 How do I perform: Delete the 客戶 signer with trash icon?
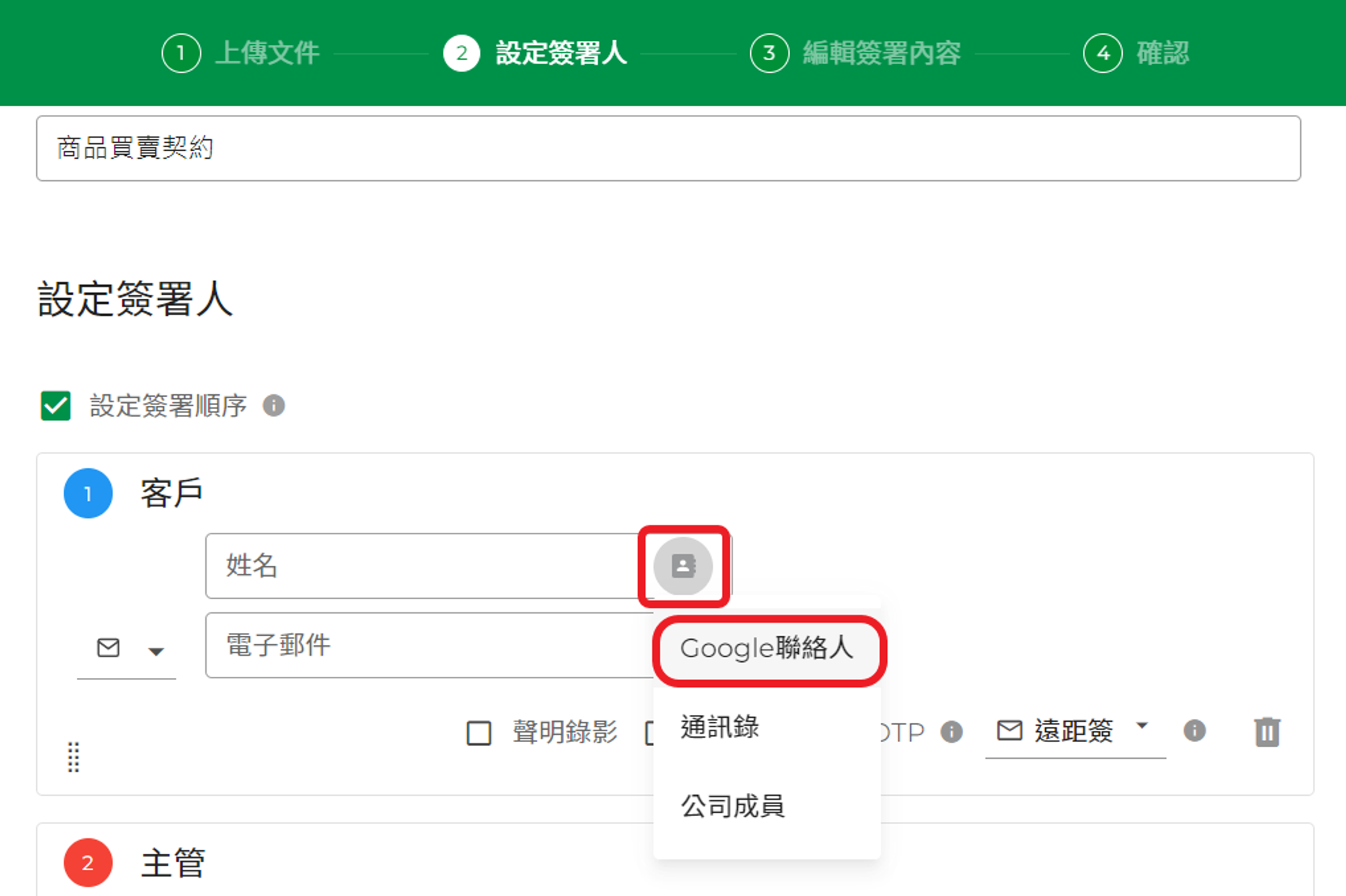1267,732
